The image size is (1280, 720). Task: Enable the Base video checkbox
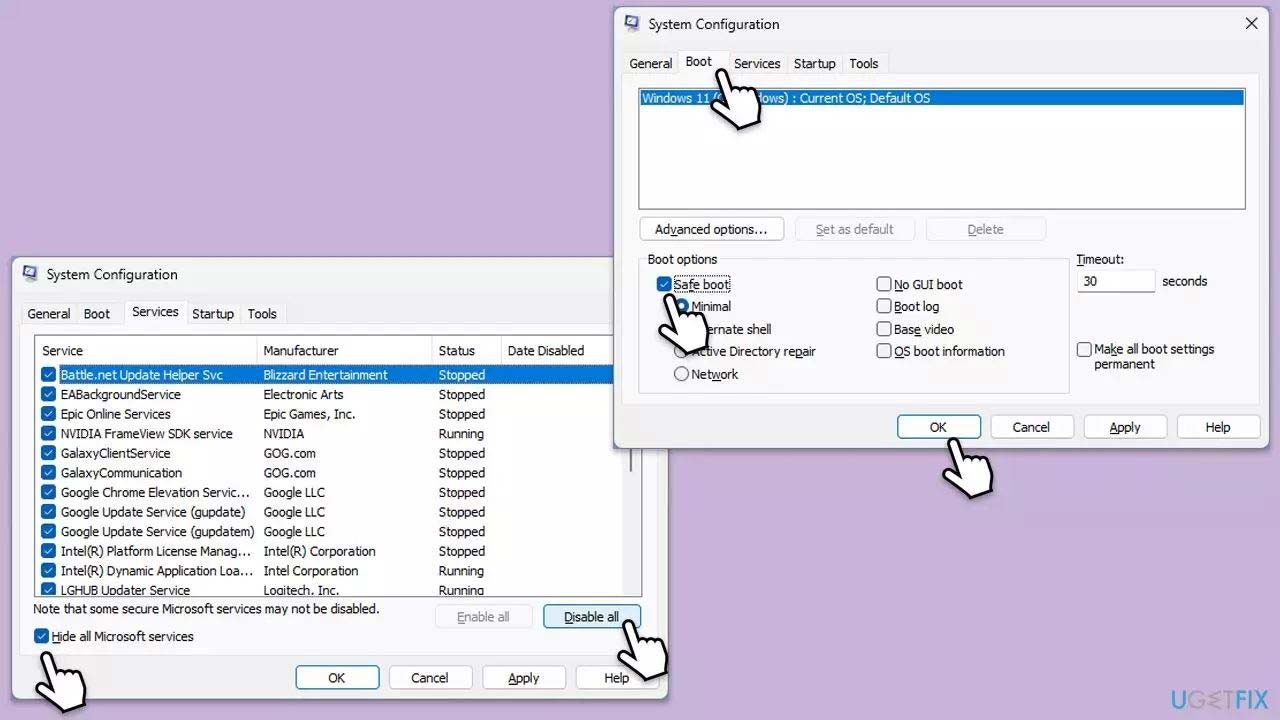[x=884, y=329]
